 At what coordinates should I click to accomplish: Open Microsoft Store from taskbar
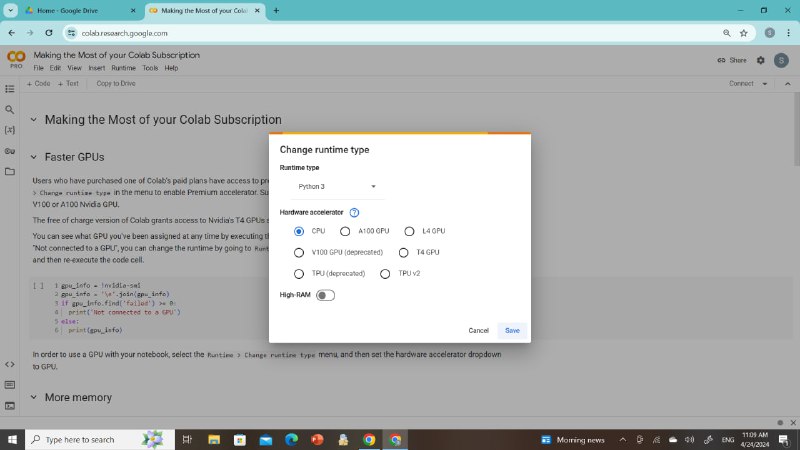pyautogui.click(x=240, y=439)
